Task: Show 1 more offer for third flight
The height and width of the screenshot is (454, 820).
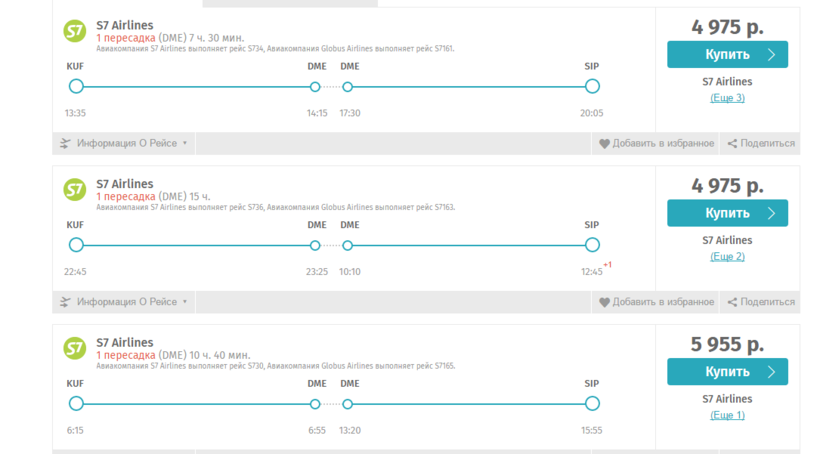Action: pos(727,415)
